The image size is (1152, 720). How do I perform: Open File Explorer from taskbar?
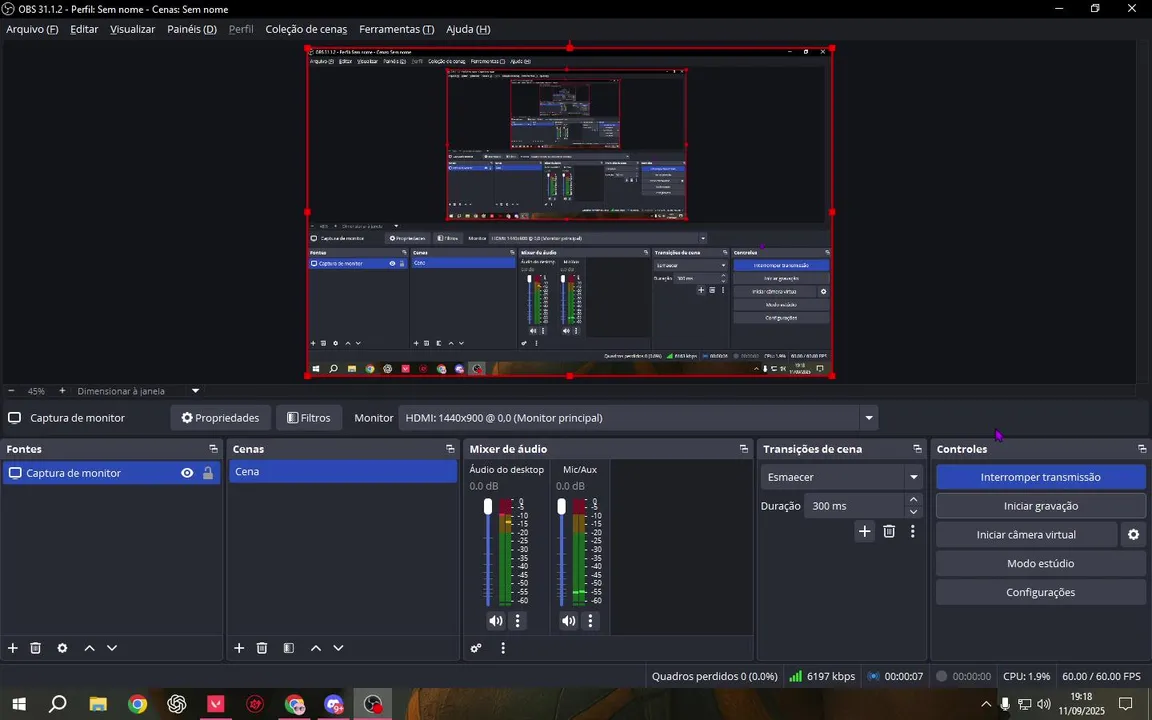(98, 705)
